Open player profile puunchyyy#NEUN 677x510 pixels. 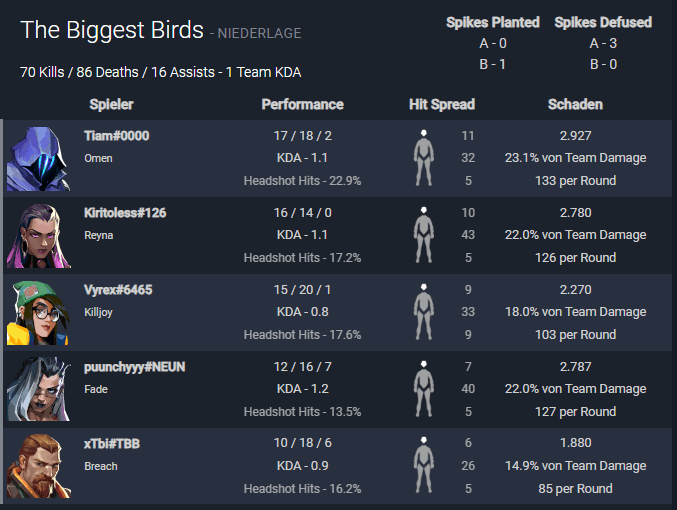click(134, 367)
